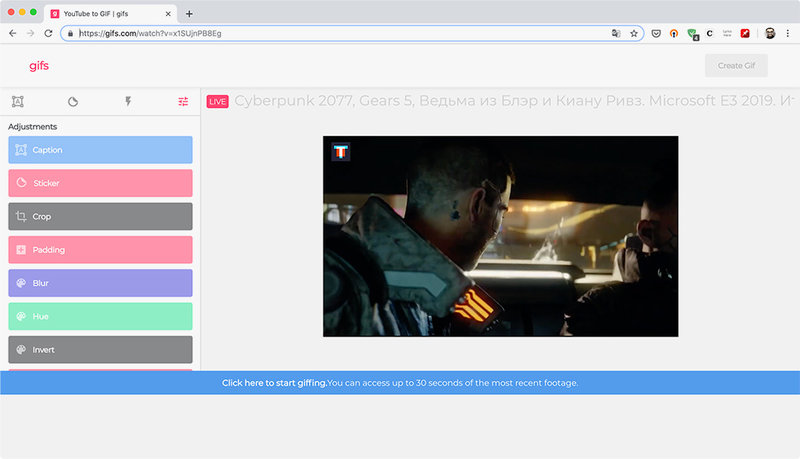Click the browser forward arrow
The width and height of the screenshot is (800, 459).
tap(31, 33)
